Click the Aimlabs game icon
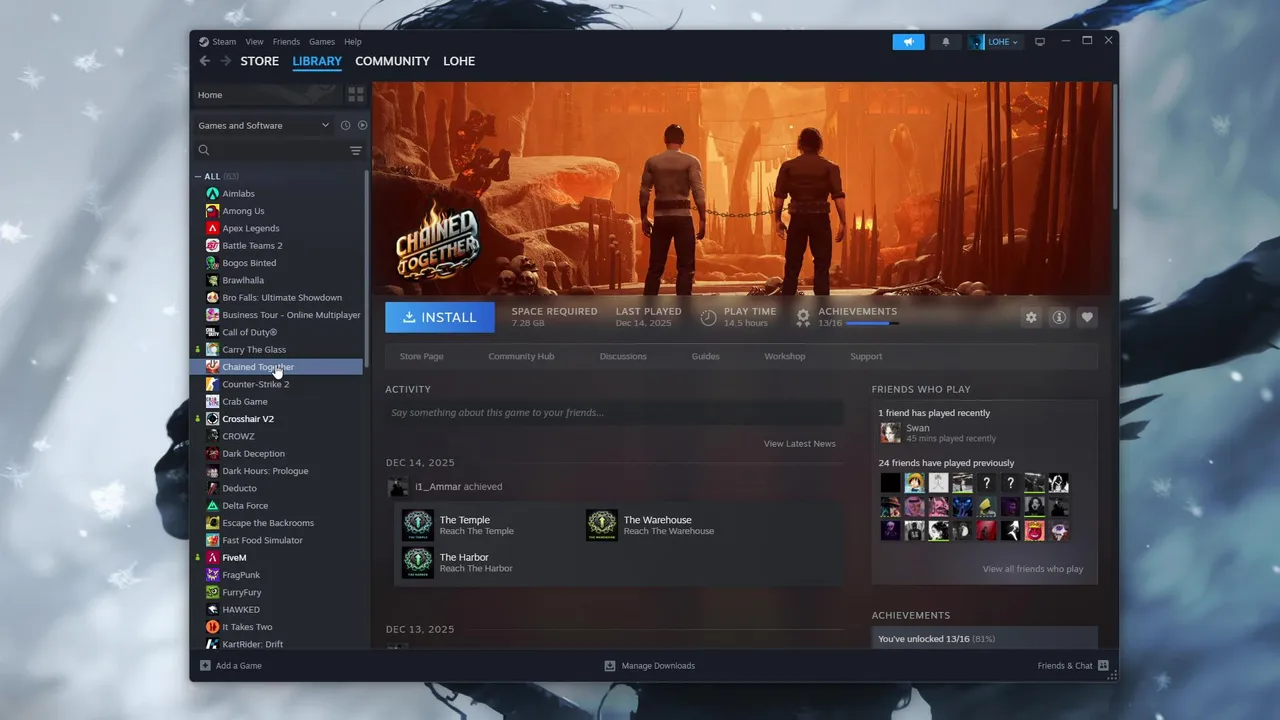This screenshot has height=720, width=1280. pyautogui.click(x=212, y=194)
